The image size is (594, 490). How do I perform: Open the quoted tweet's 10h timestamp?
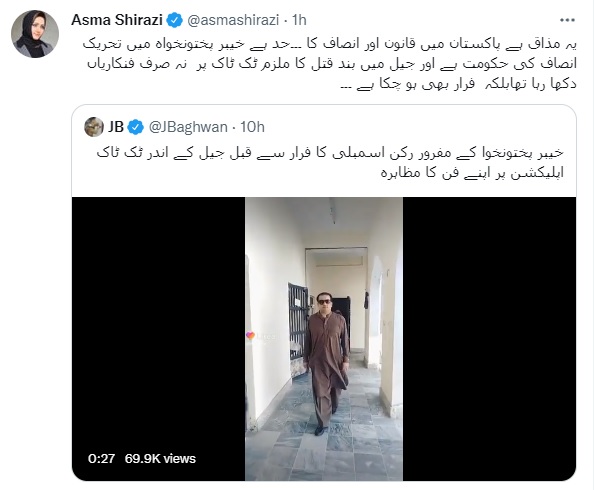point(252,127)
